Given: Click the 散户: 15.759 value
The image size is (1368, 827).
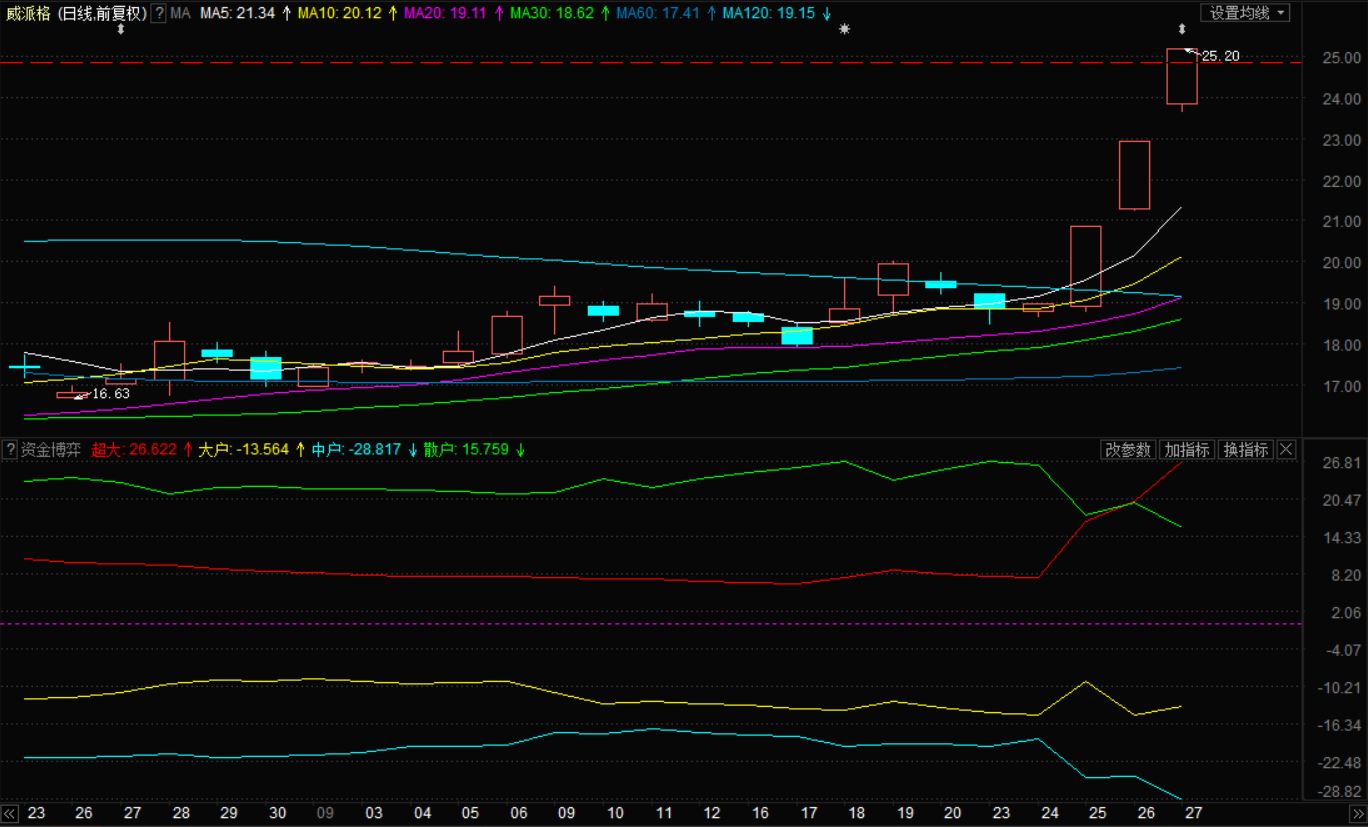Looking at the screenshot, I should point(464,450).
